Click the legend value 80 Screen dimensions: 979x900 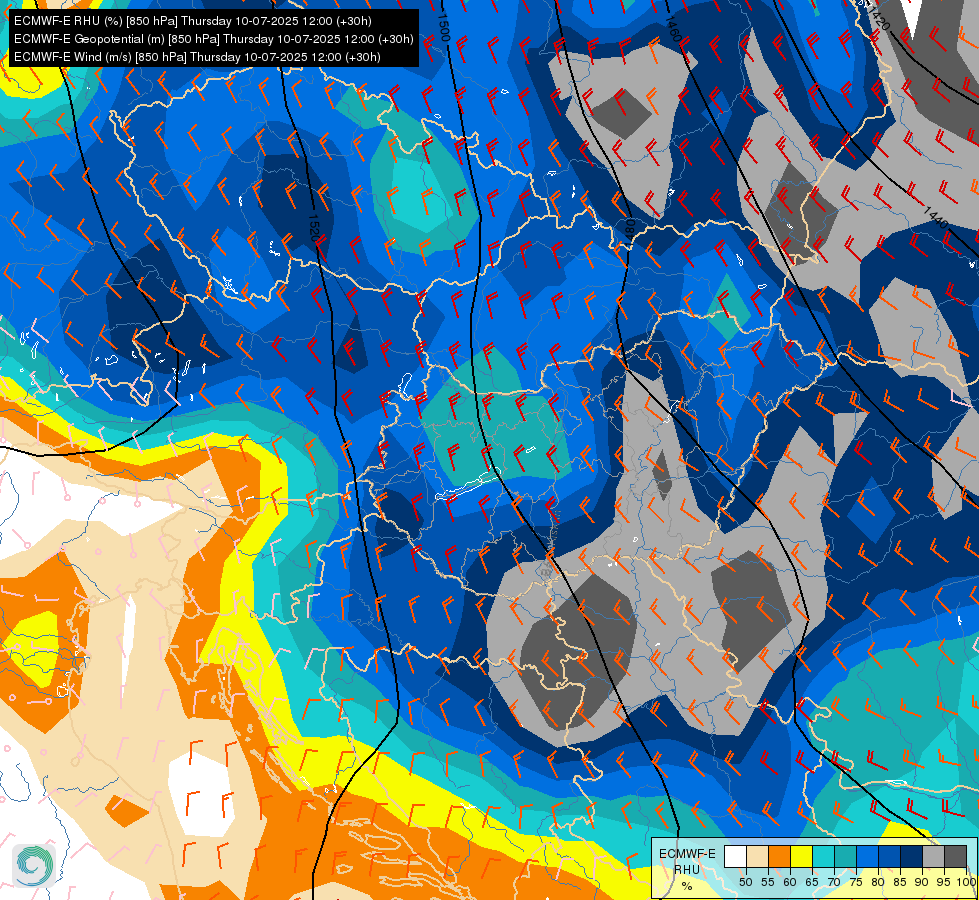click(878, 882)
